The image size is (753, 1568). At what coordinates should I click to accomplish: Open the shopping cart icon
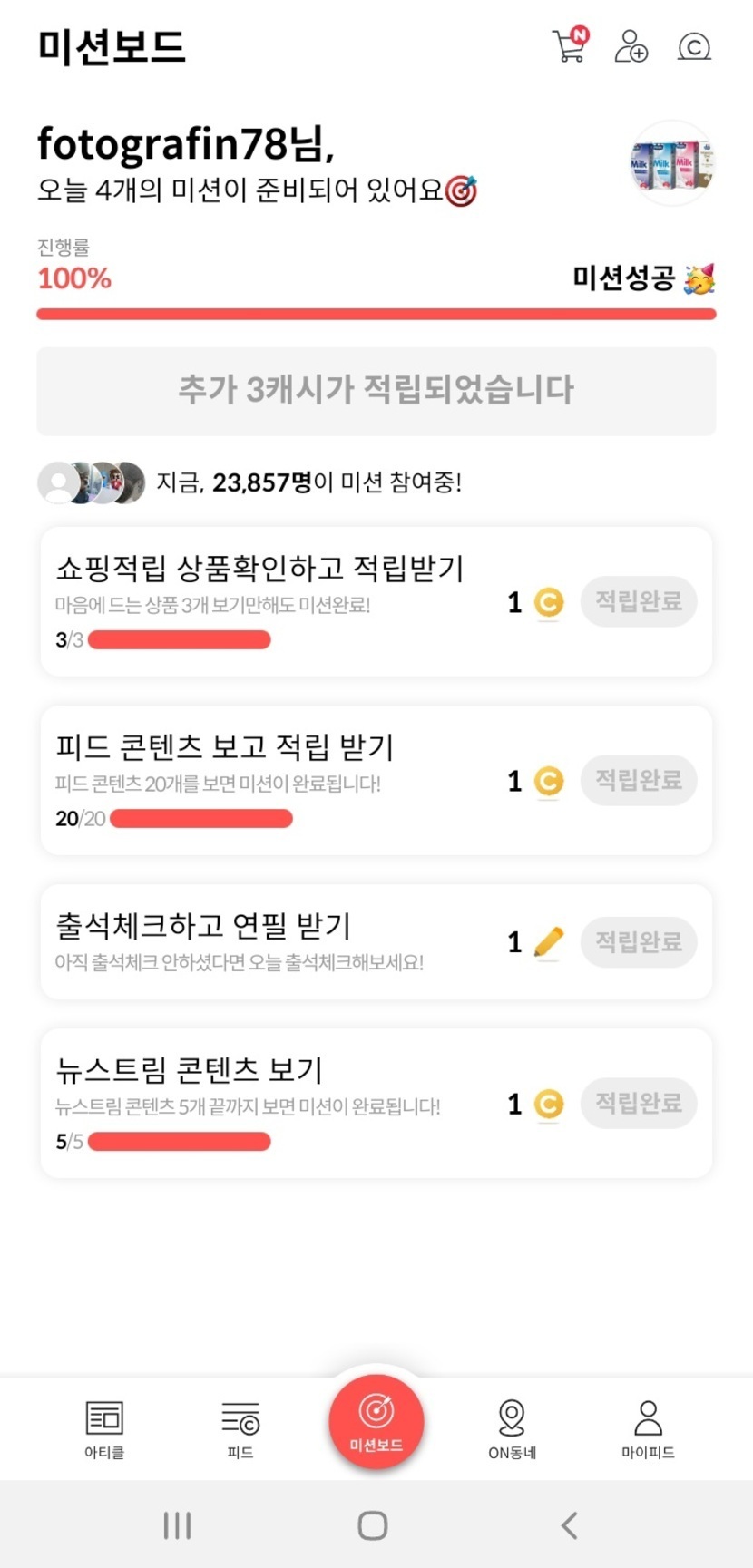click(x=570, y=45)
